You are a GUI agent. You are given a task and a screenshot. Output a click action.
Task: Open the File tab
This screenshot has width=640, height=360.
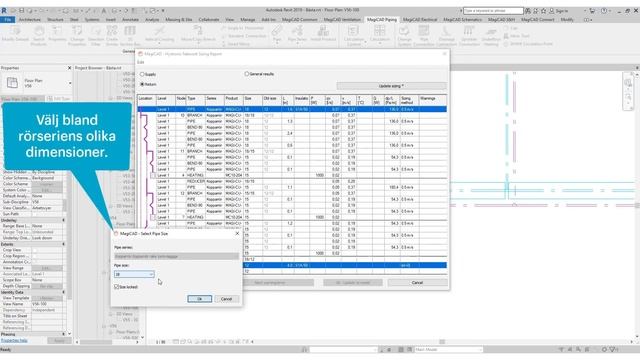[8, 20]
